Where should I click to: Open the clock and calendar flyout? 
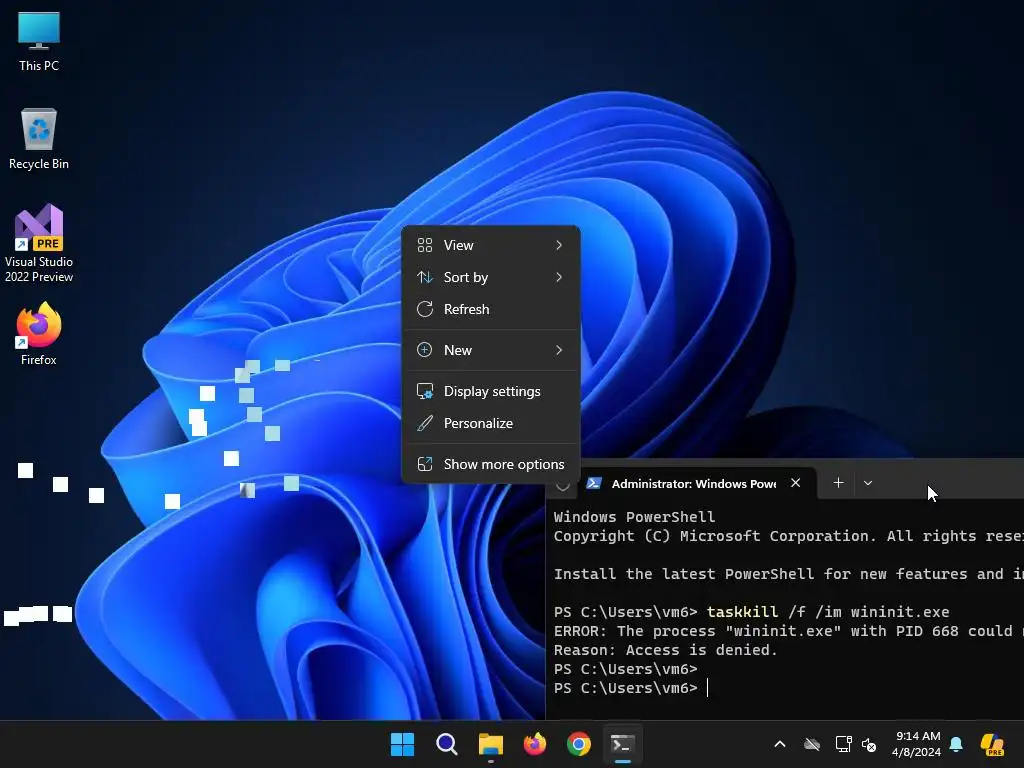[917, 744]
